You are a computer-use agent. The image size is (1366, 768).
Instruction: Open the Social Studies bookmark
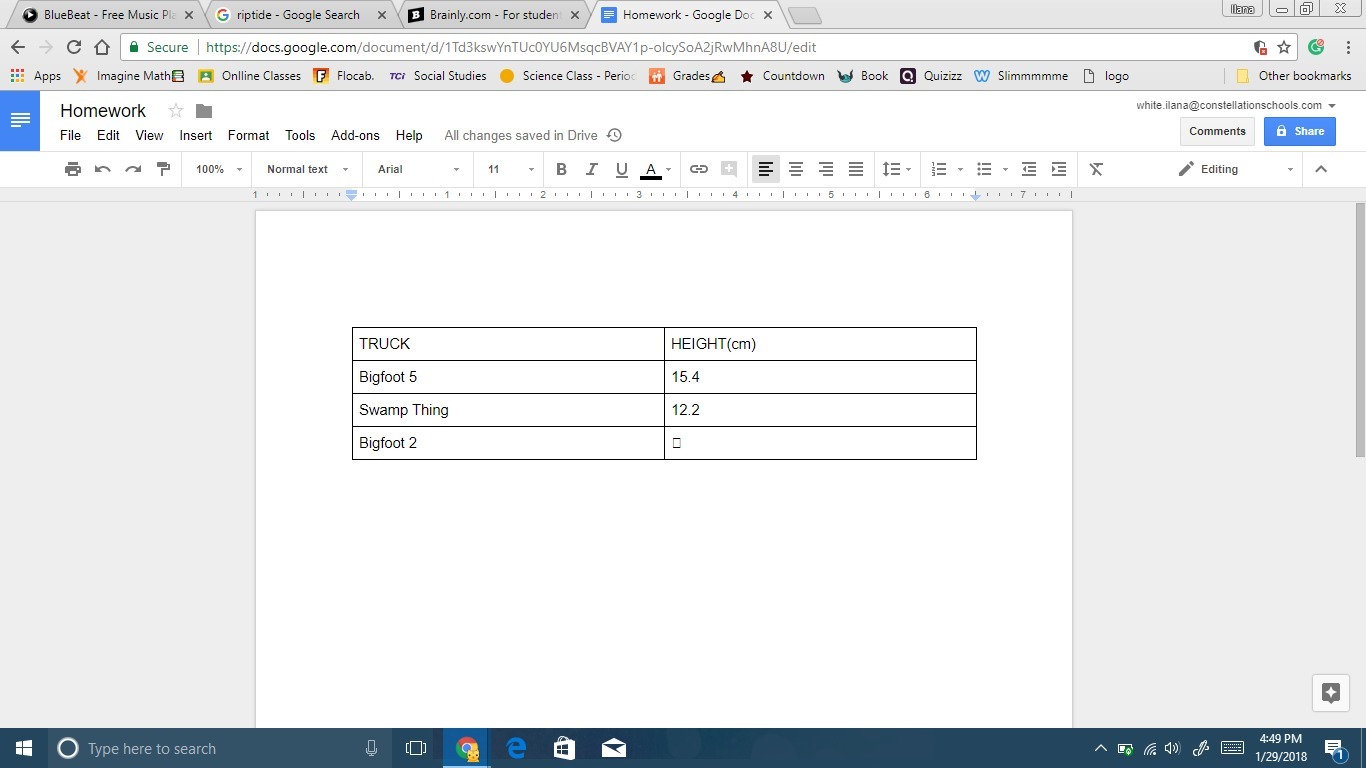(438, 76)
